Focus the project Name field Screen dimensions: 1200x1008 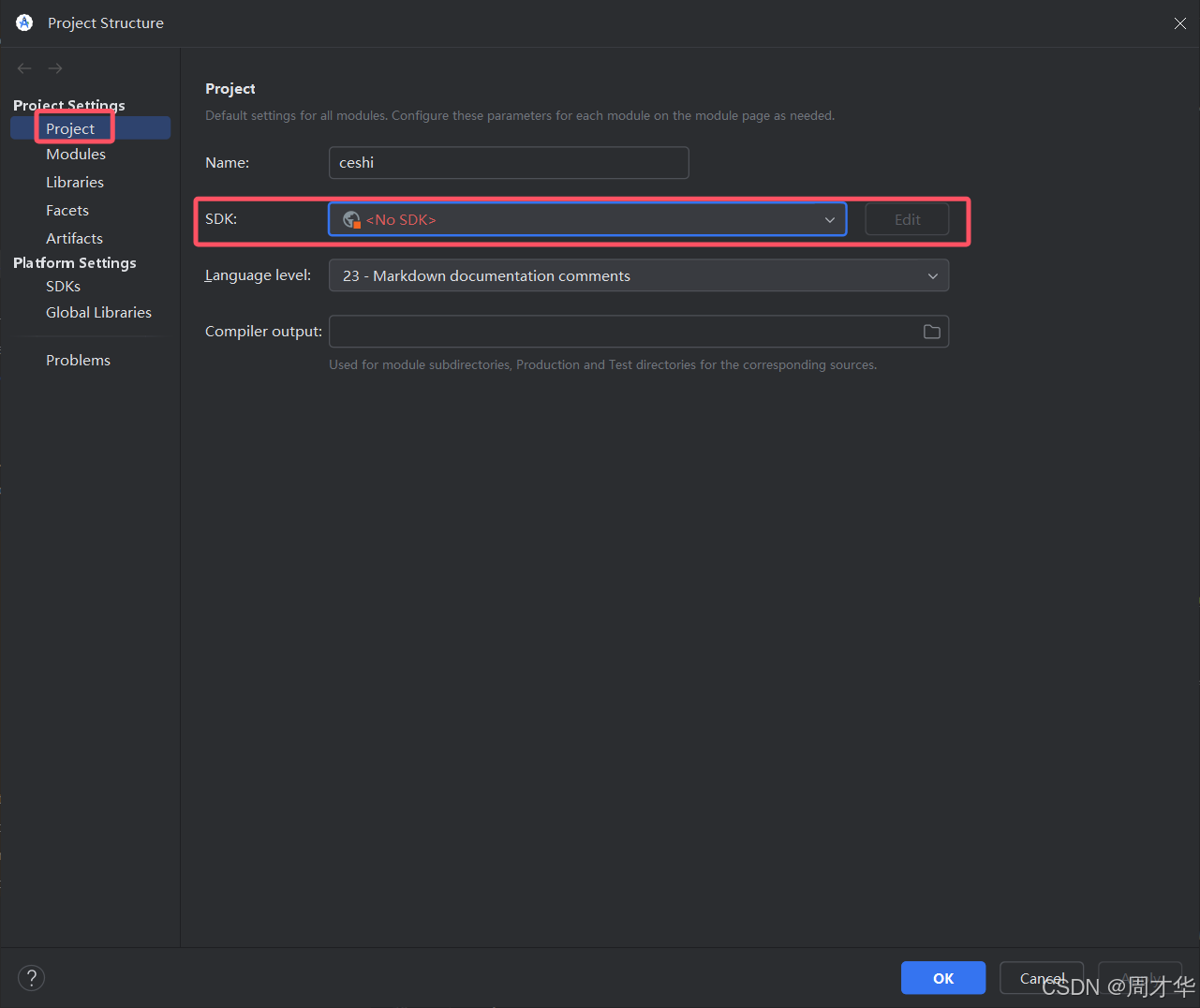pos(509,163)
